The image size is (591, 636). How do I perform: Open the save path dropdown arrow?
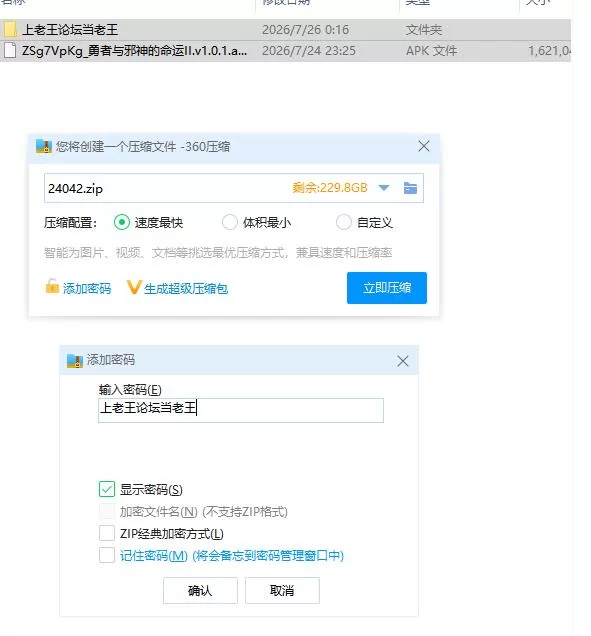click(x=384, y=188)
